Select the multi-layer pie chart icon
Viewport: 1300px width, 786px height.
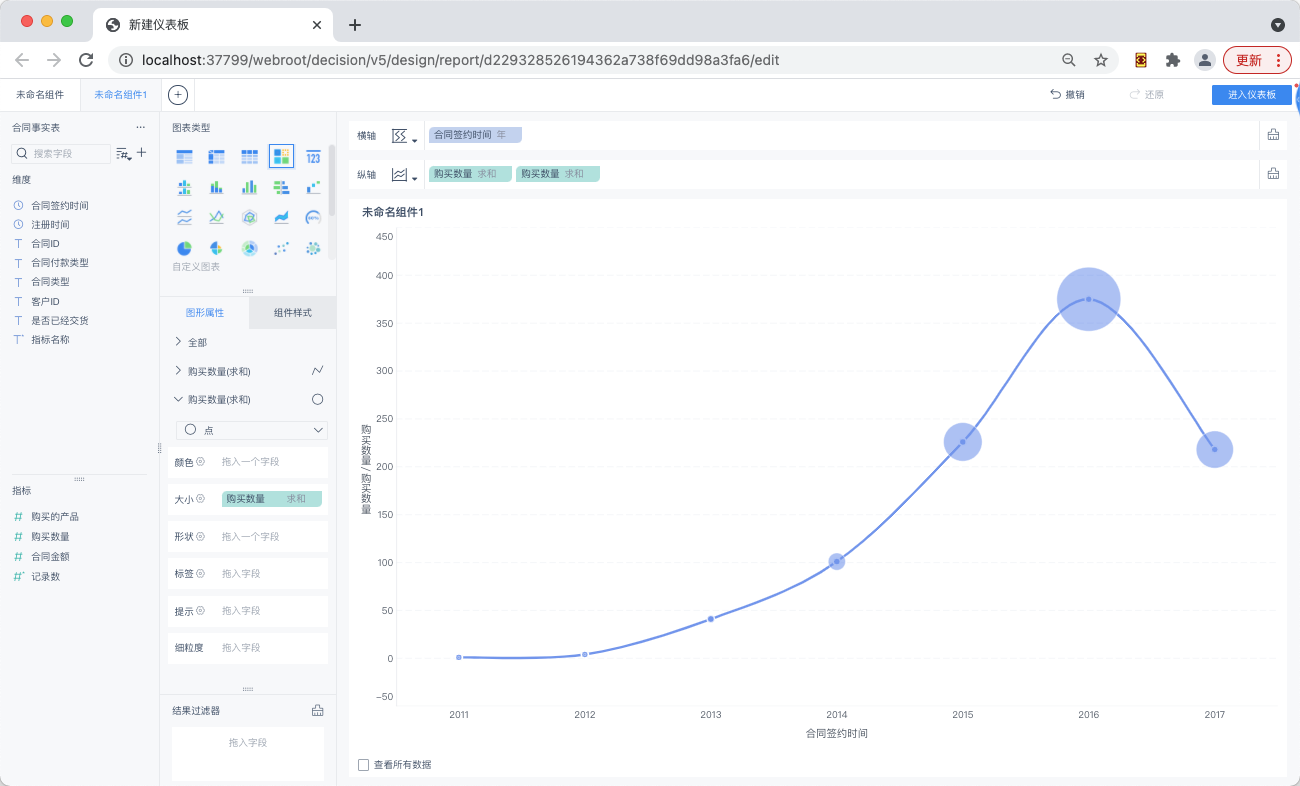click(x=249, y=248)
